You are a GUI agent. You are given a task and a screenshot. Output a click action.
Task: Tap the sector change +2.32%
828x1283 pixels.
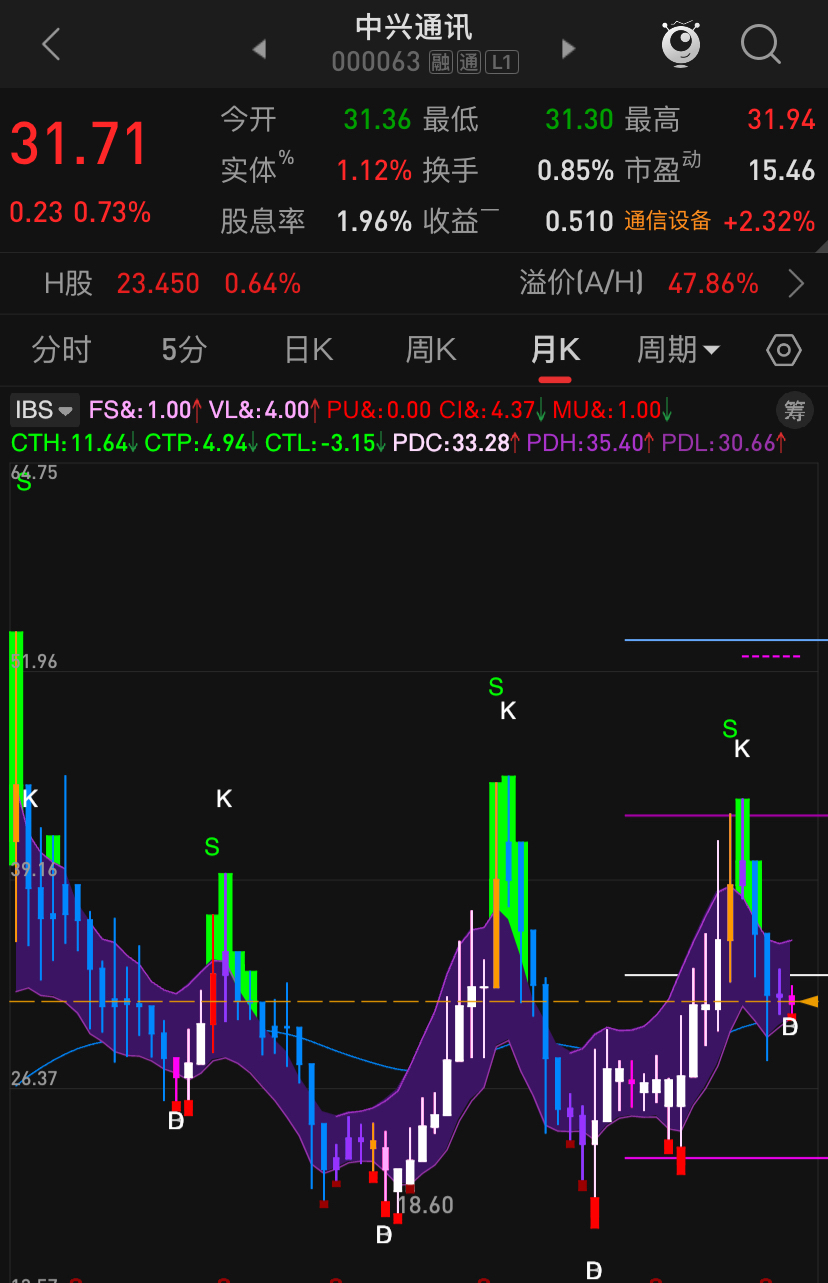[769, 221]
